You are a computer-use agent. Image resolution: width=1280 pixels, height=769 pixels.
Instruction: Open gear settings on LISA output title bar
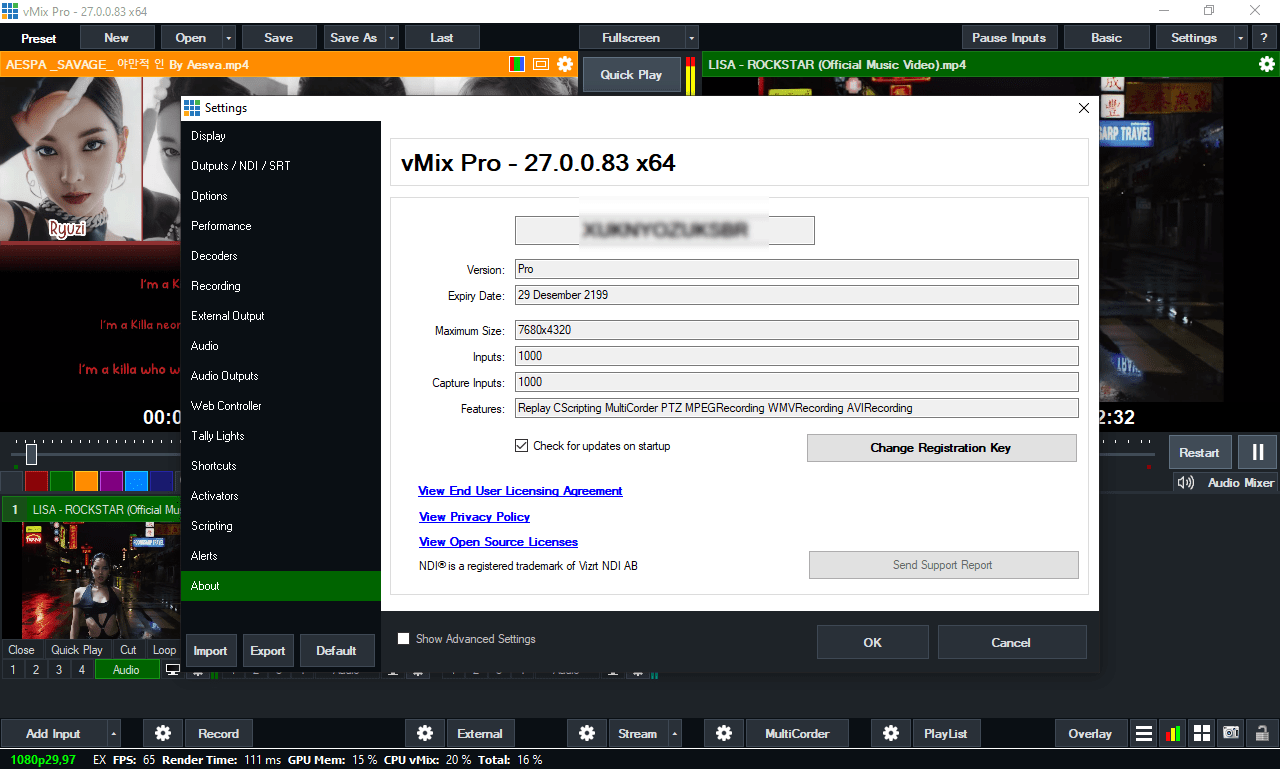tap(1266, 64)
